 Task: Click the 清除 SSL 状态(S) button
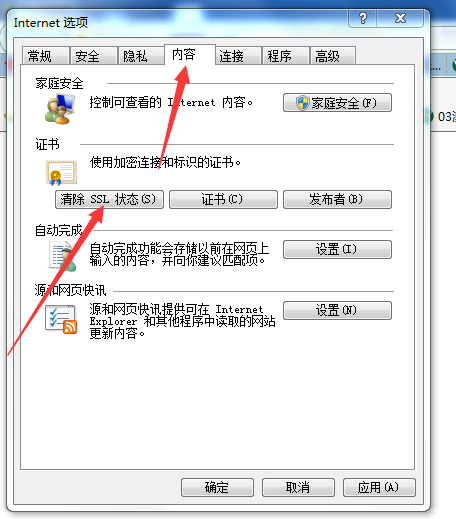[x=109, y=199]
